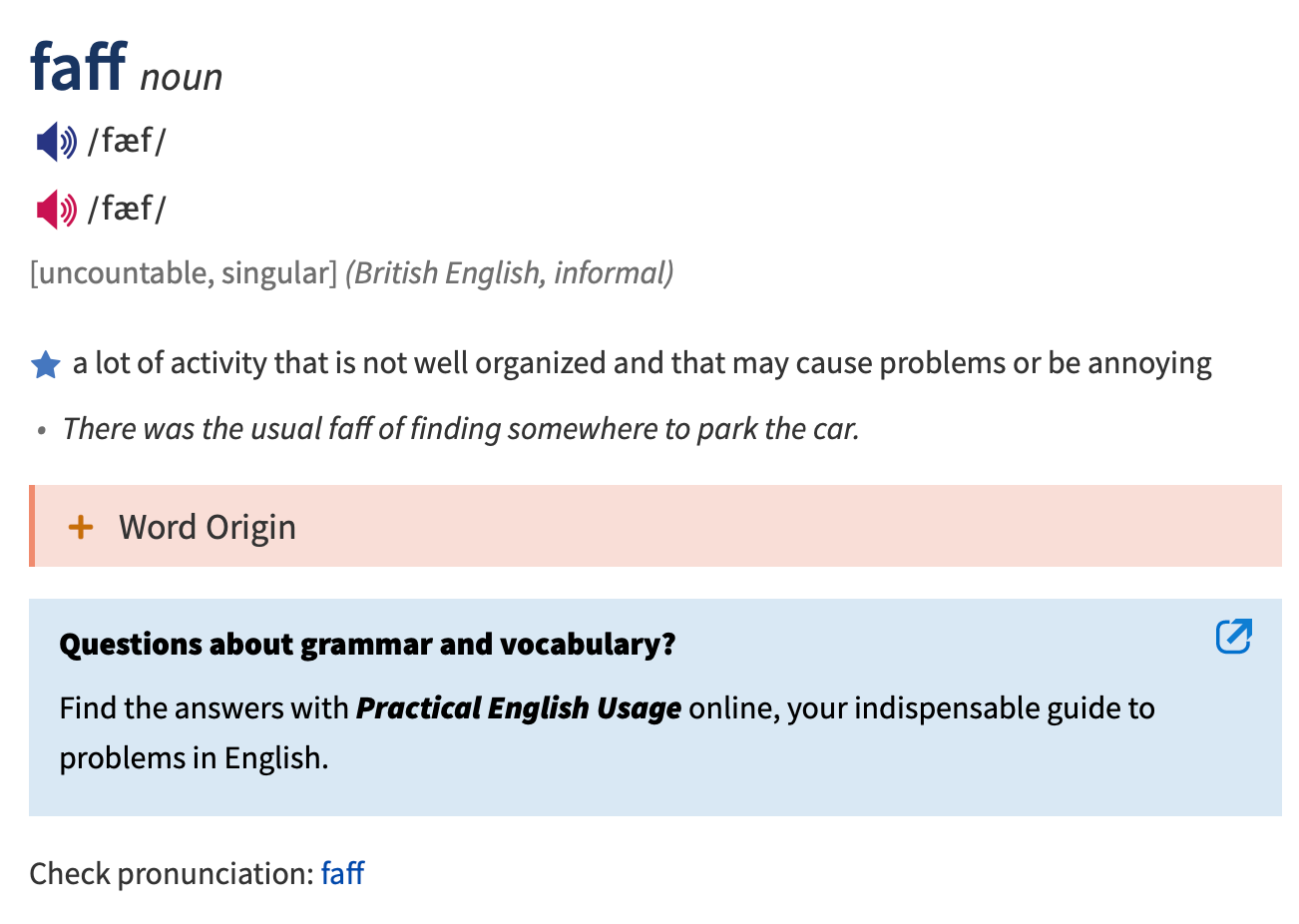This screenshot has height=924, width=1299.
Task: Click the example sentence about parking the car
Action: point(460,429)
